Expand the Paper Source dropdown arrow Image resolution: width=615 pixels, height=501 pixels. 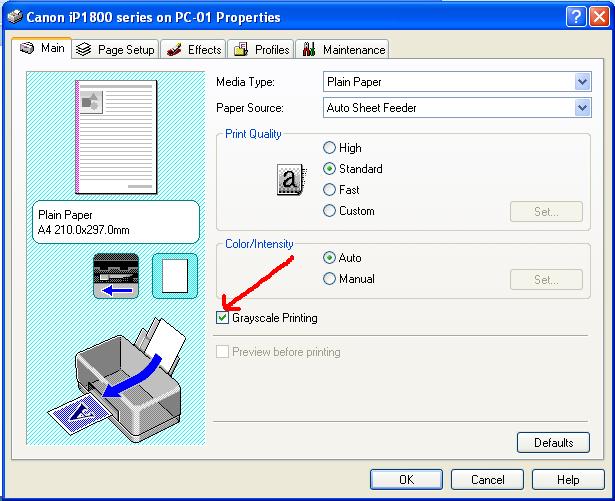tap(582, 107)
